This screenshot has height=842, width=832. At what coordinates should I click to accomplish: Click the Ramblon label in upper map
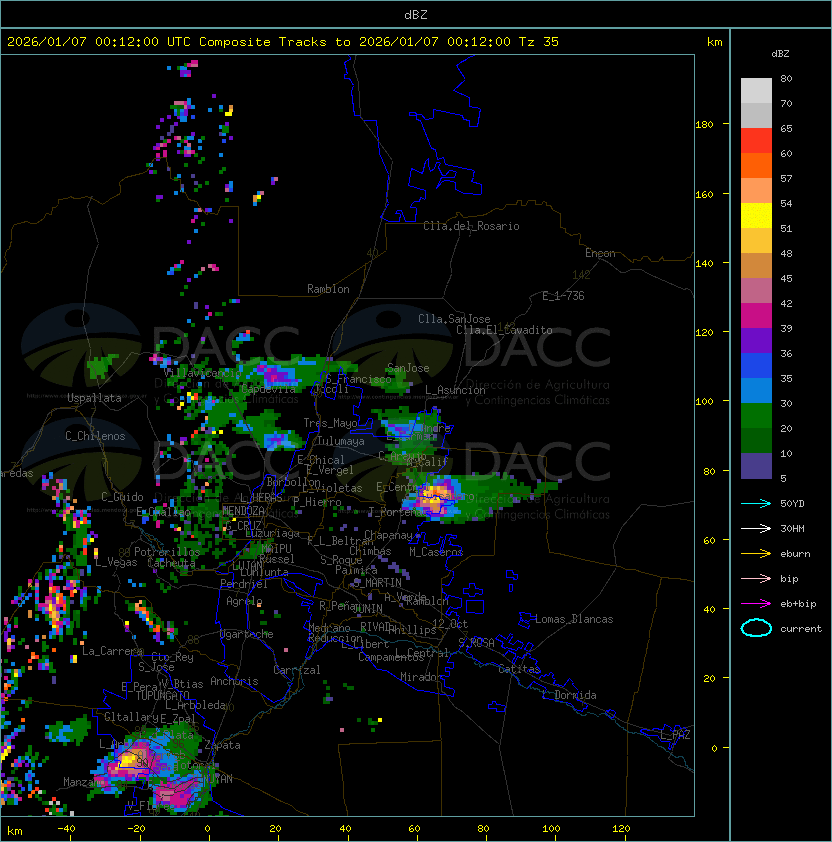[328, 289]
